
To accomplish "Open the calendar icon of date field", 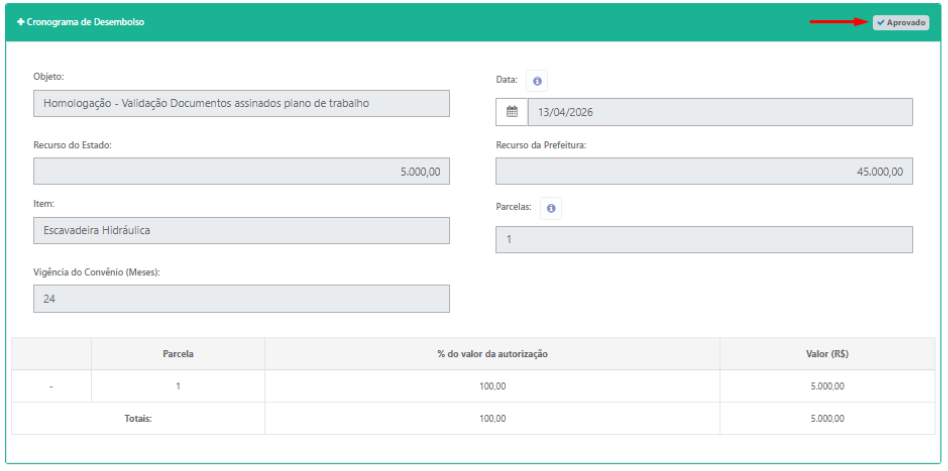I will (x=511, y=112).
